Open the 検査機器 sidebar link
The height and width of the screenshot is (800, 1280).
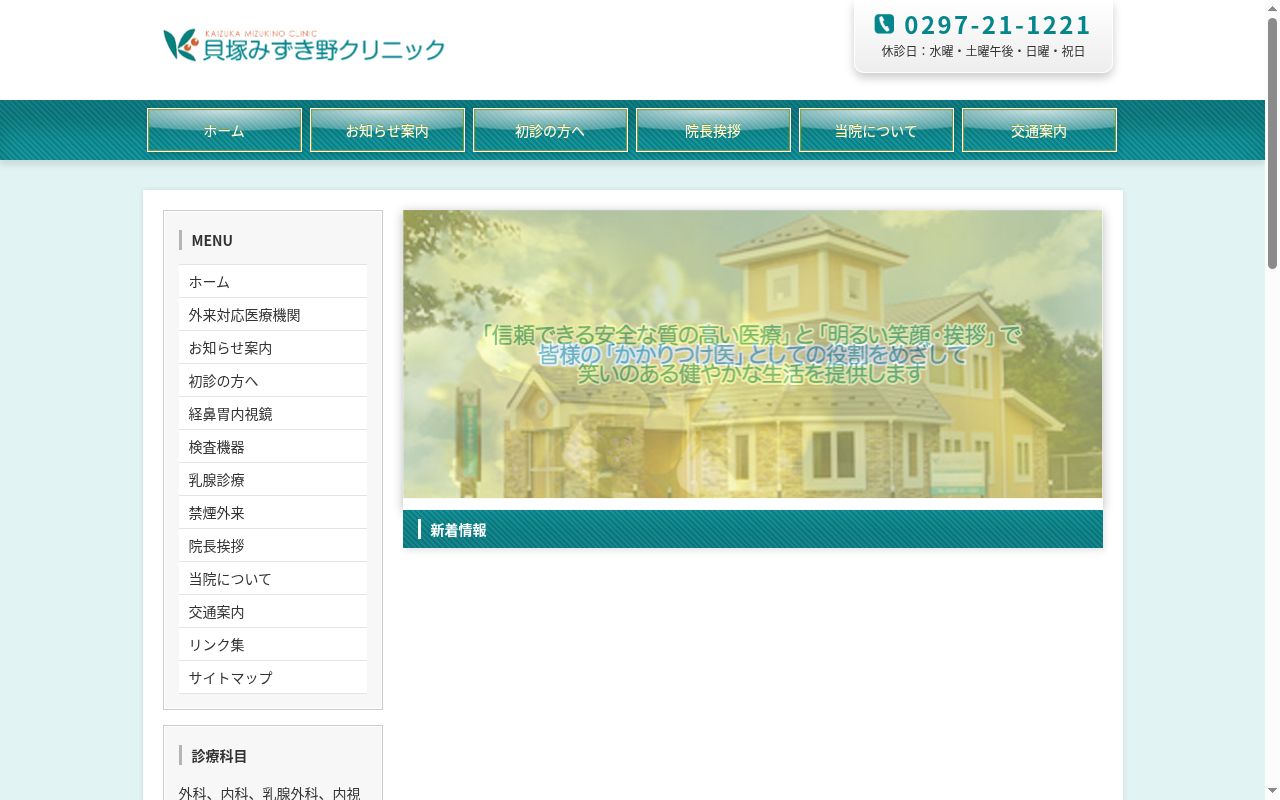[x=273, y=447]
